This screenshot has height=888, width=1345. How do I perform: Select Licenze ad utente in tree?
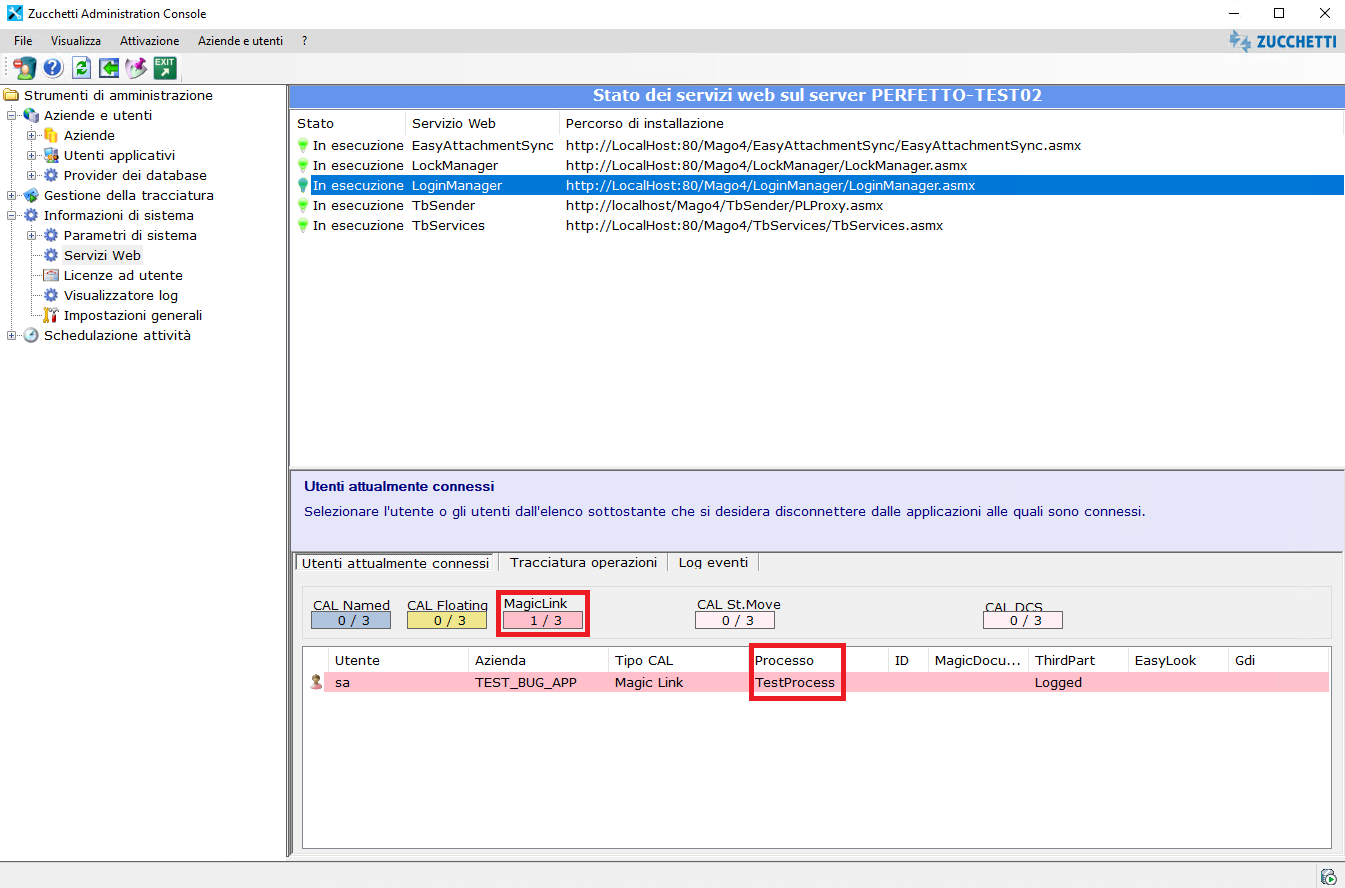pos(123,275)
